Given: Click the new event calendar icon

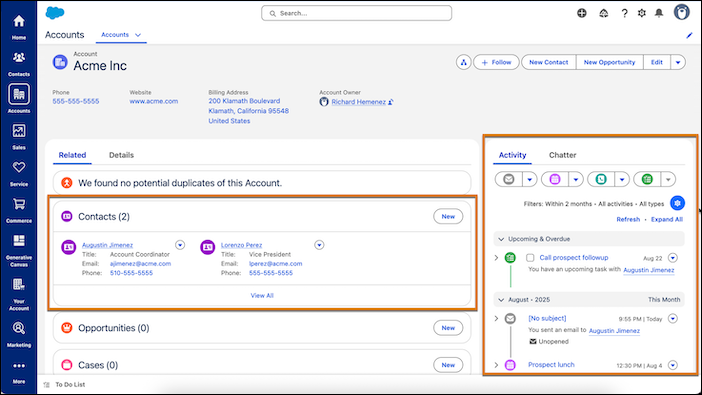Looking at the screenshot, I should click(555, 179).
